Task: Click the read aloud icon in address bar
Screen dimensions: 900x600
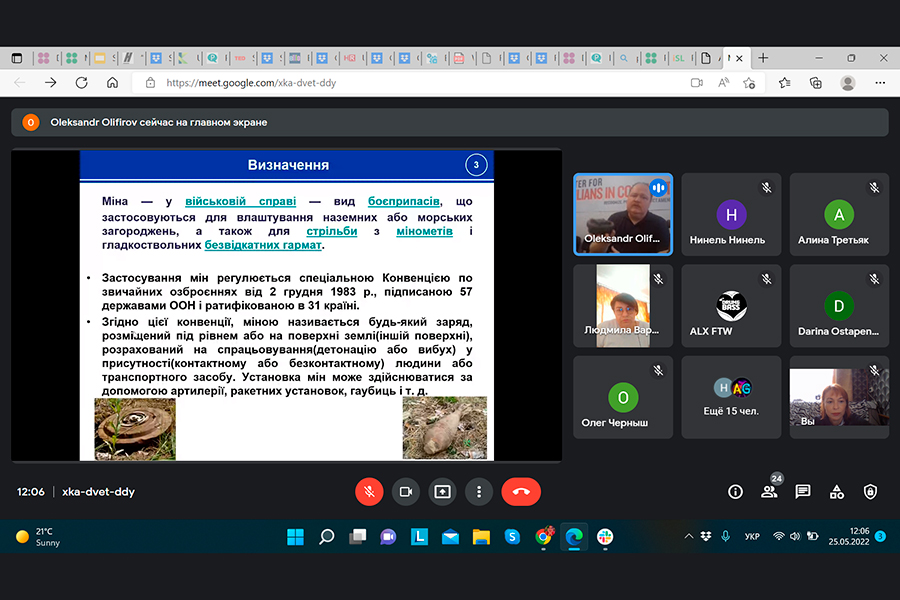Action: pyautogui.click(x=723, y=83)
